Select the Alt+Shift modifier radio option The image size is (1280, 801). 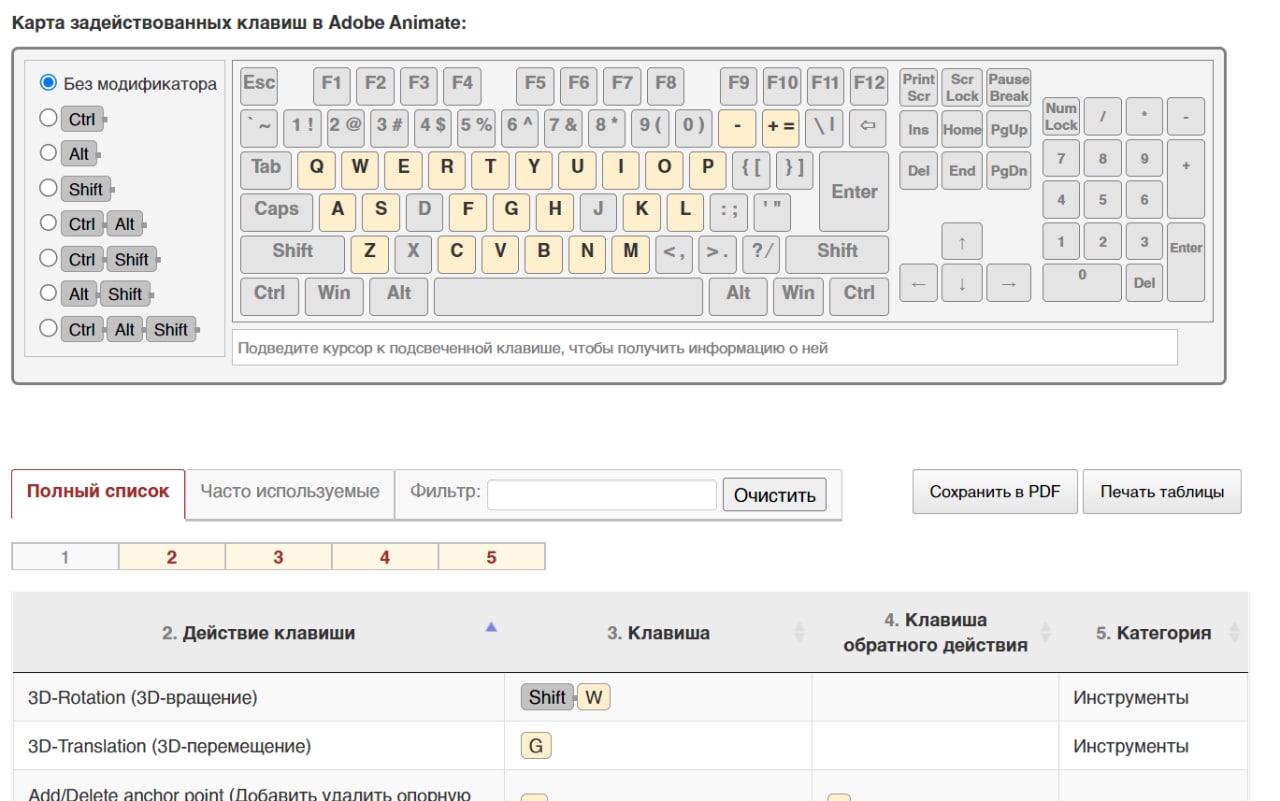tap(48, 293)
